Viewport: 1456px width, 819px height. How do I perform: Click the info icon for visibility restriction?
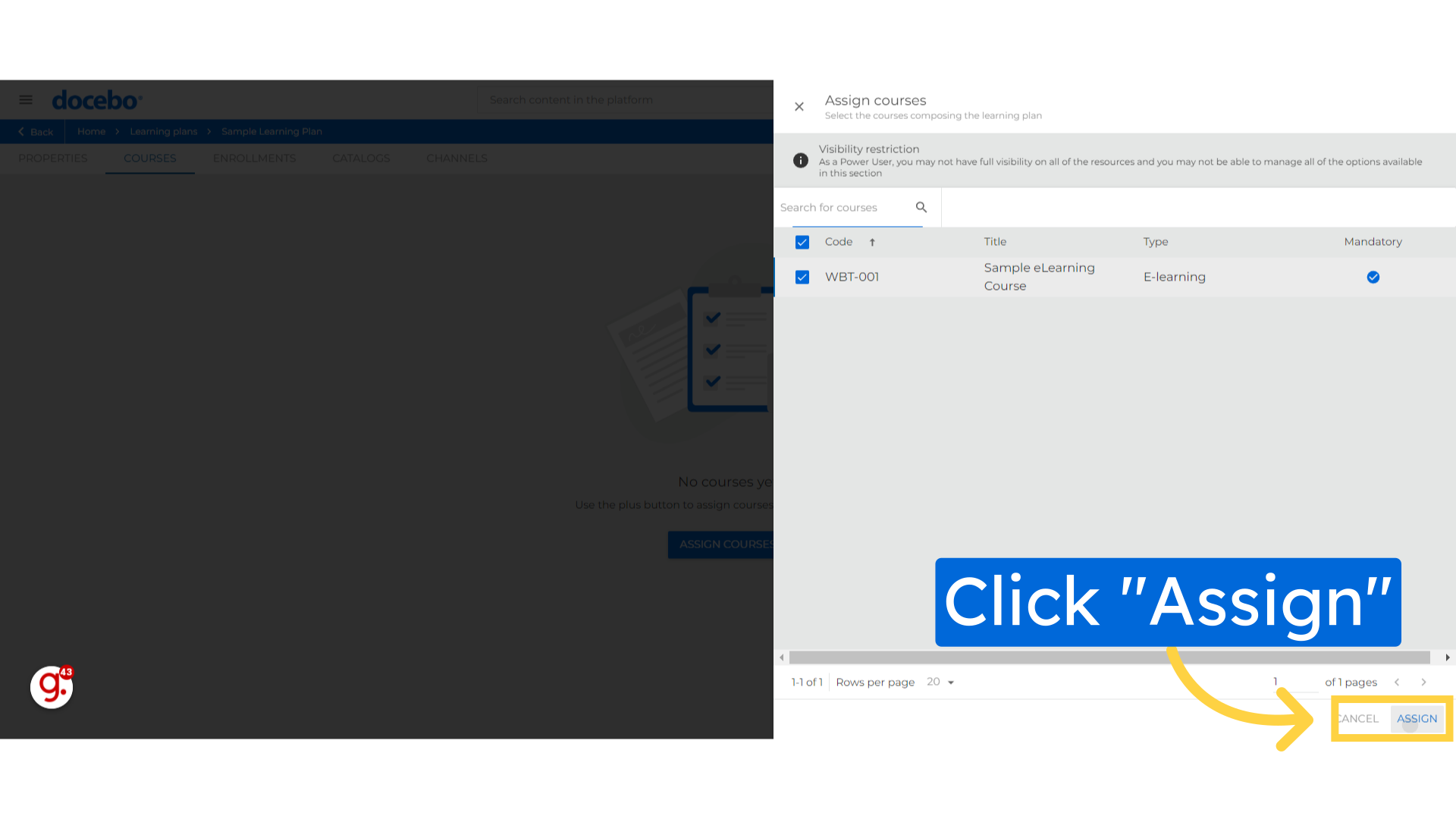pyautogui.click(x=800, y=160)
